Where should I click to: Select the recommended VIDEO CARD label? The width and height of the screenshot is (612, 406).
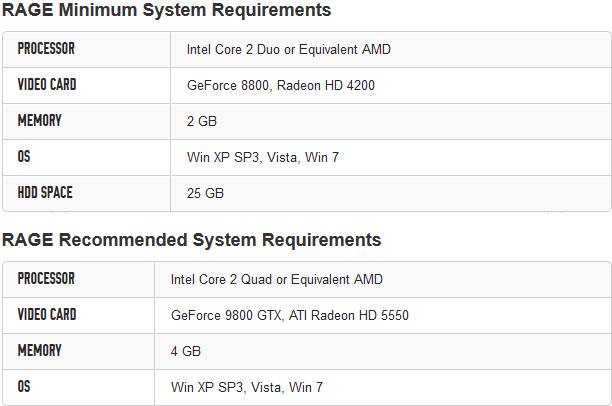coord(47,315)
